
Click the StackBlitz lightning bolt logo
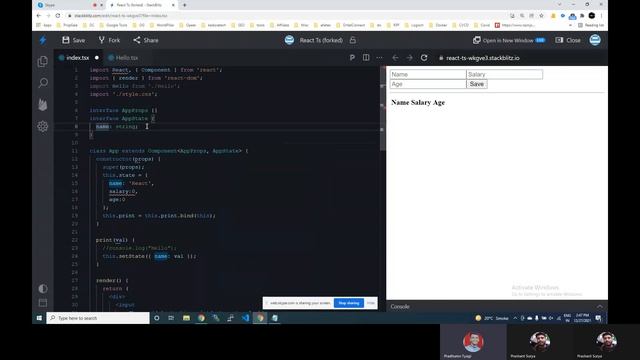(42, 40)
